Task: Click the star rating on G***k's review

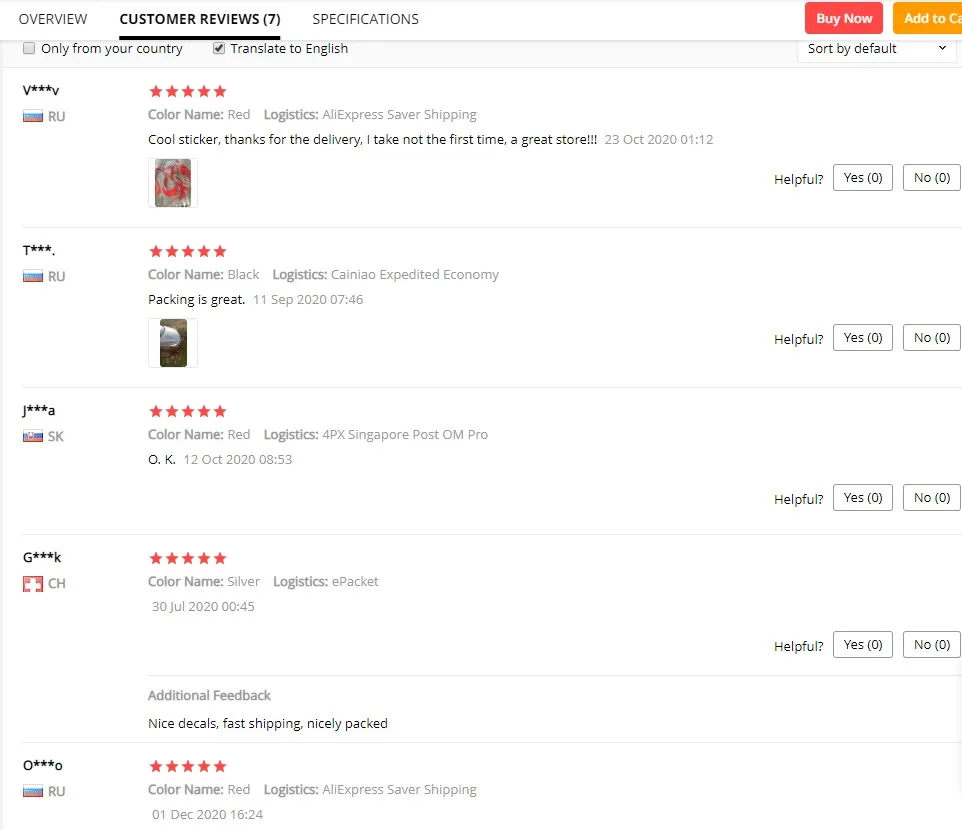Action: coord(188,558)
